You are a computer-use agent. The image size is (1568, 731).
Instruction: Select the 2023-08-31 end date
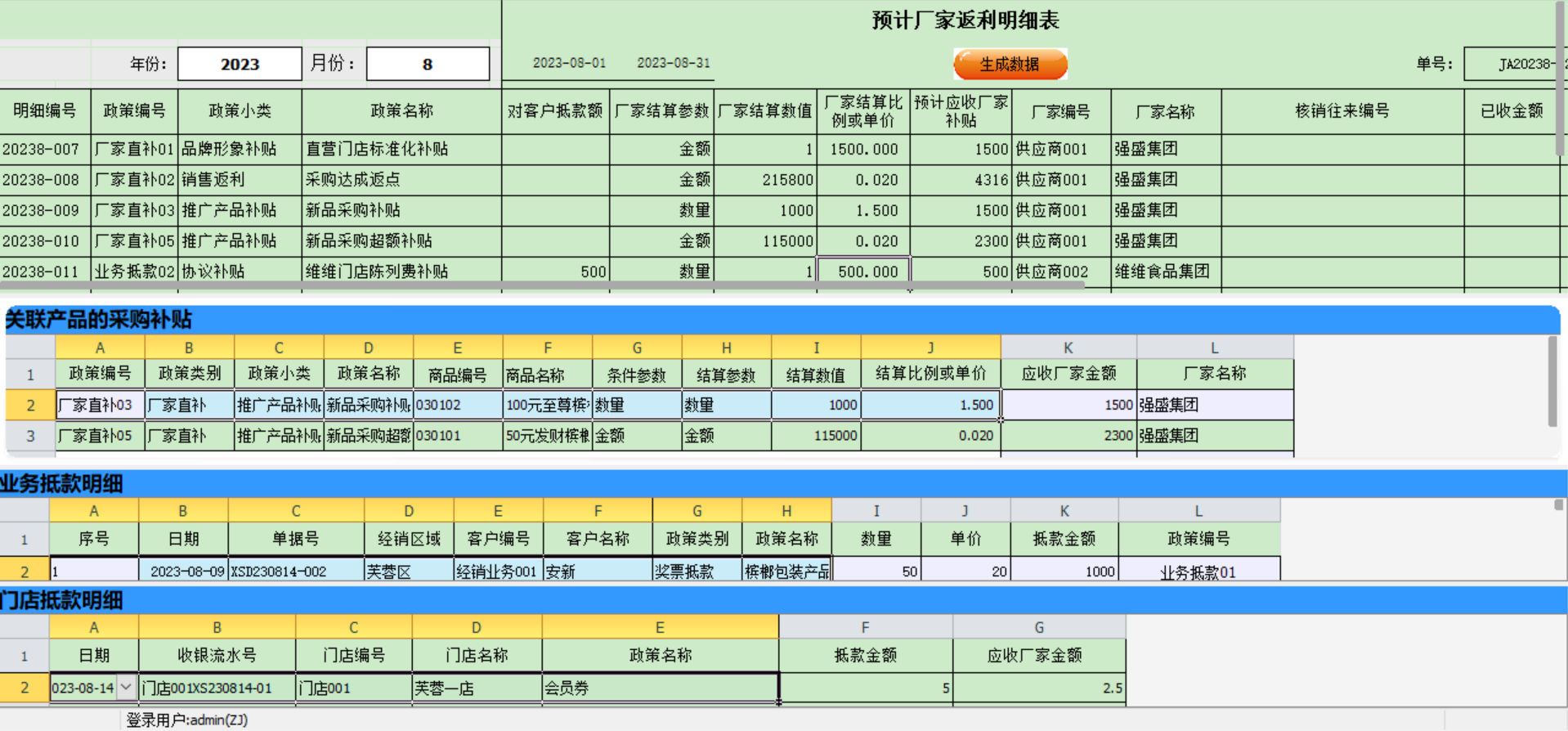(x=673, y=63)
